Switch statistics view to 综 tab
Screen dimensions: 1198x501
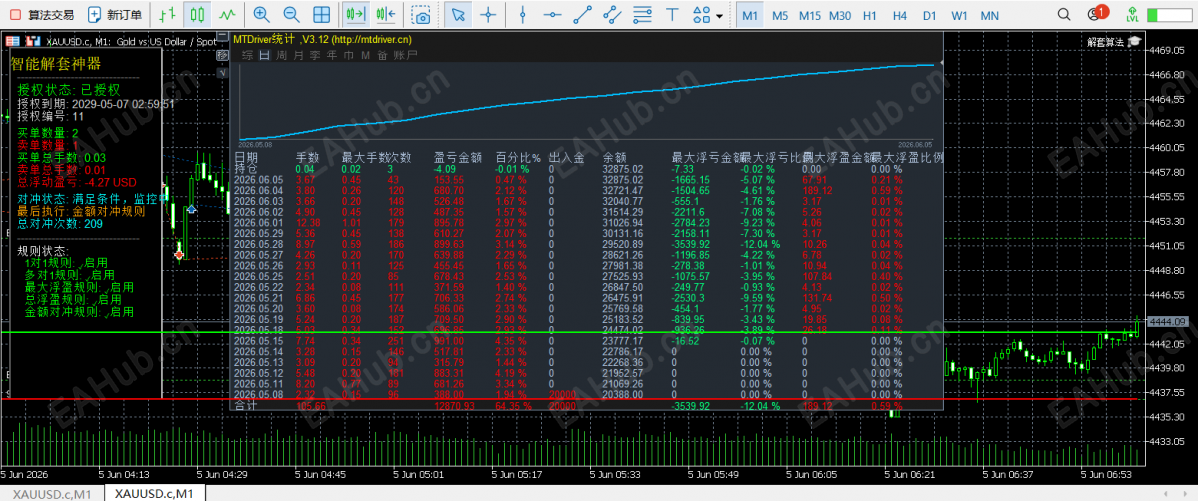coord(247,55)
